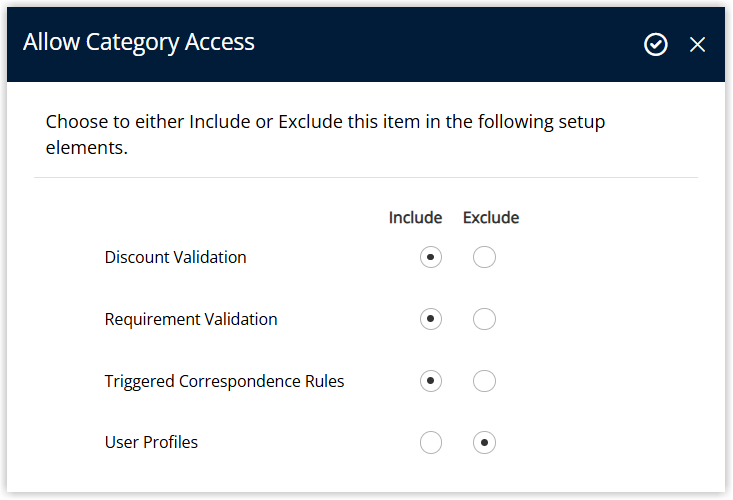
Task: Close the Allow Category Access dialog
Action: 697,44
